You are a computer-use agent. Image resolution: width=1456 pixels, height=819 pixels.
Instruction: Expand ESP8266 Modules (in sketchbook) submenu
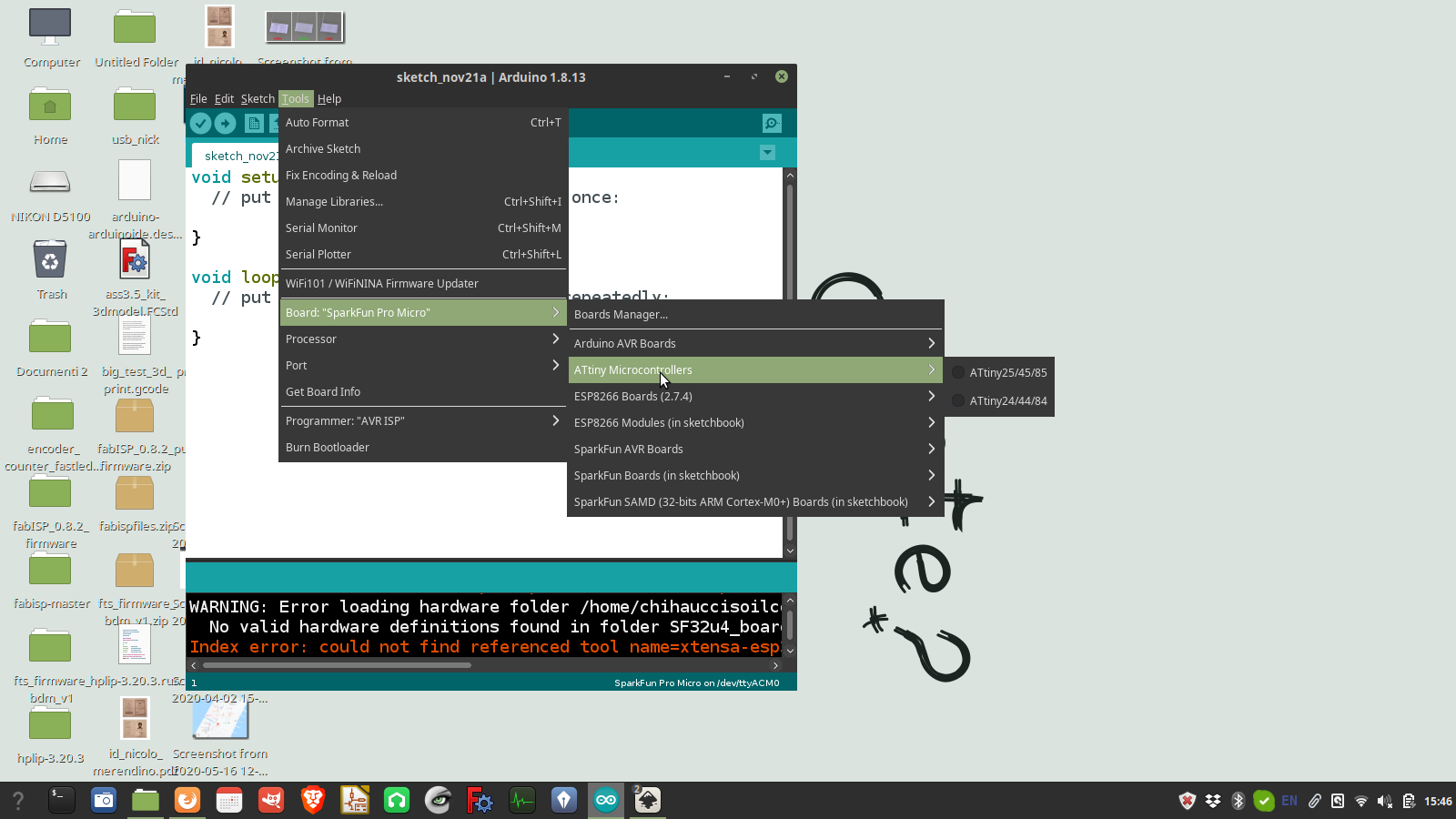click(755, 422)
